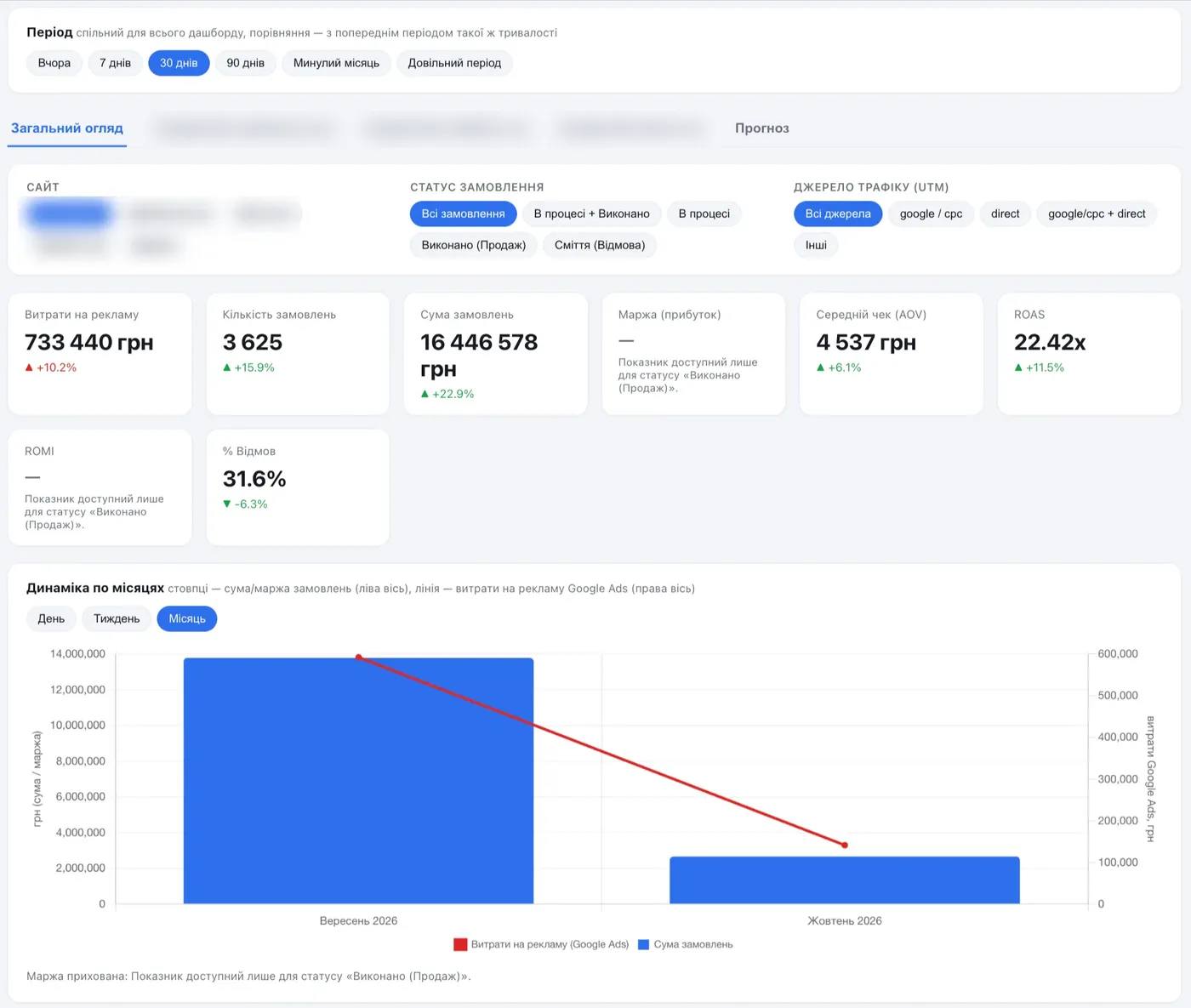The image size is (1191, 1008).
Task: Click the "-6.3%" refusal change indicator
Action: click(x=245, y=504)
